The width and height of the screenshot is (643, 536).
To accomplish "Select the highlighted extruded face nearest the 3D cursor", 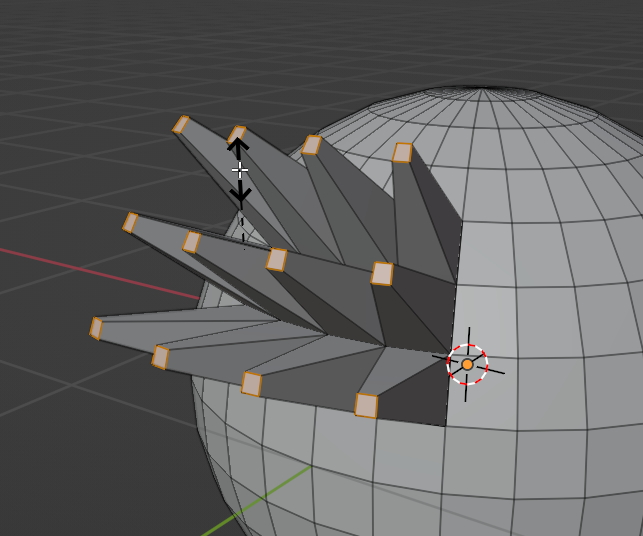I will pyautogui.click(x=366, y=406).
